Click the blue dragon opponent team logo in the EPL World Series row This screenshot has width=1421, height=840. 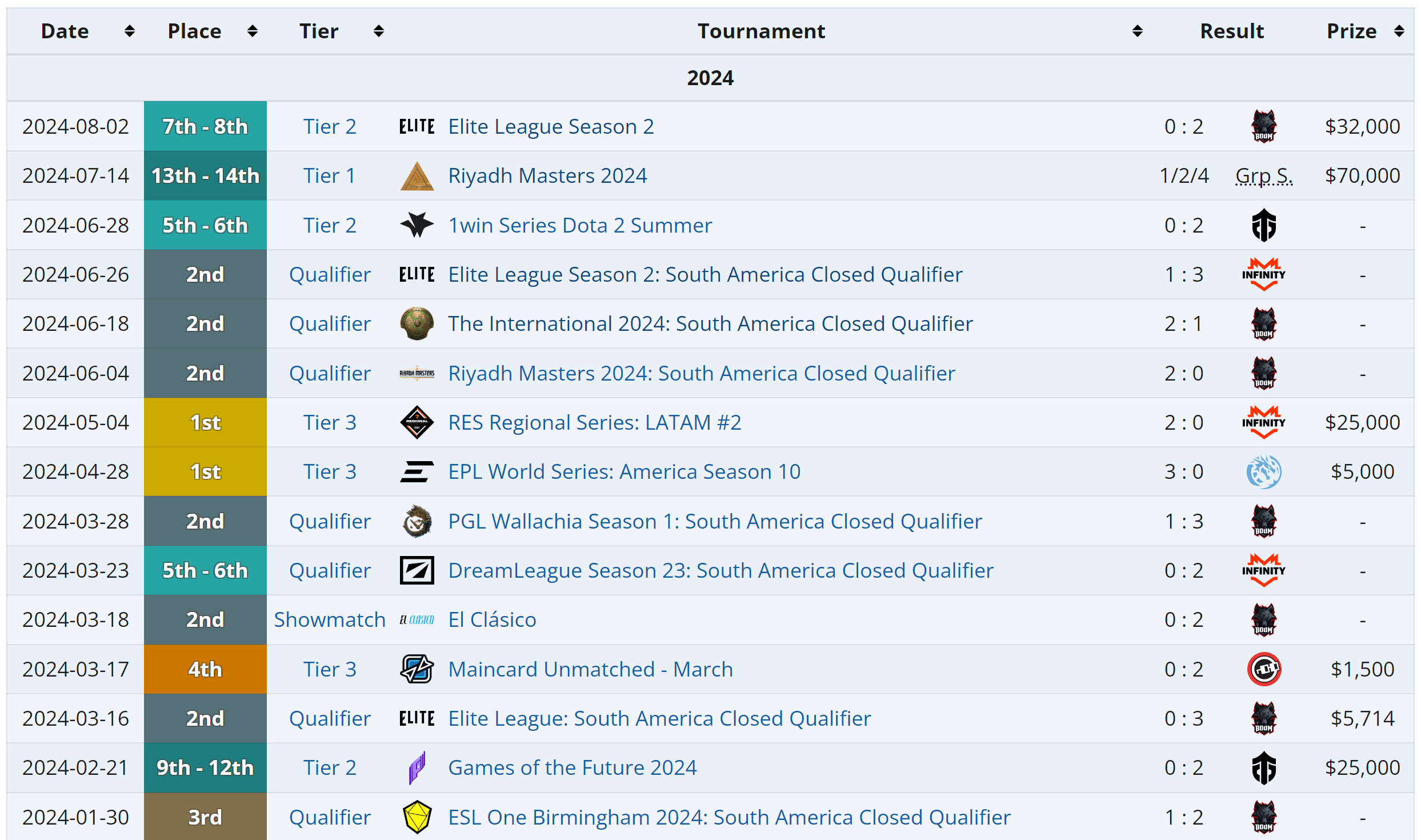[x=1263, y=472]
